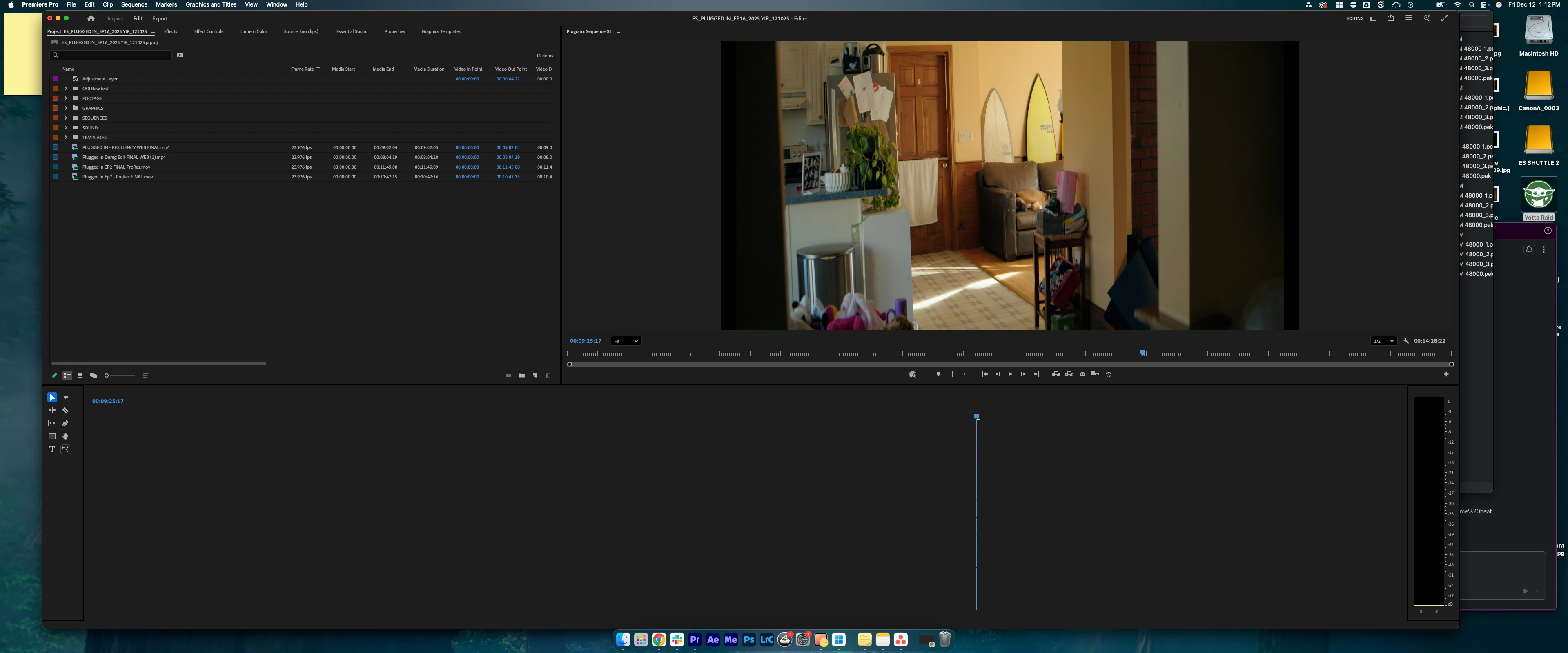The image size is (1568, 653).
Task: Open Sort Icons menu in Project panel
Action: [145, 375]
